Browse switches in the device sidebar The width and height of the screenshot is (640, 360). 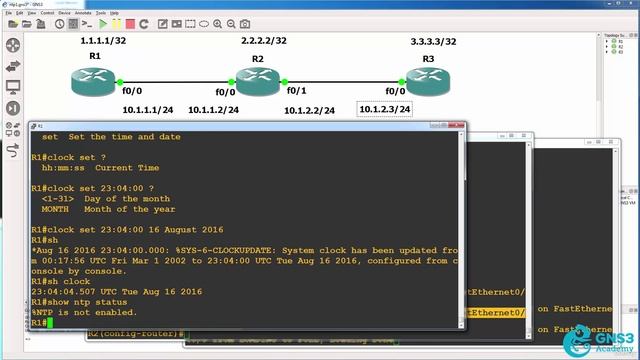coord(13,66)
